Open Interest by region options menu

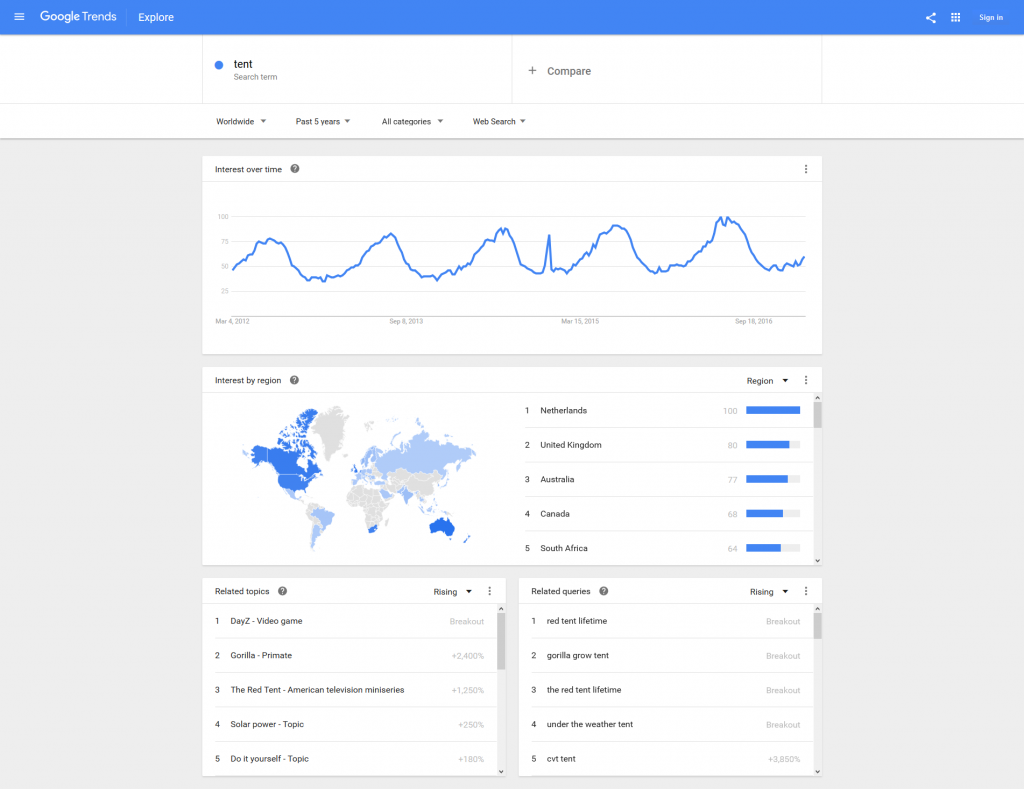(806, 380)
